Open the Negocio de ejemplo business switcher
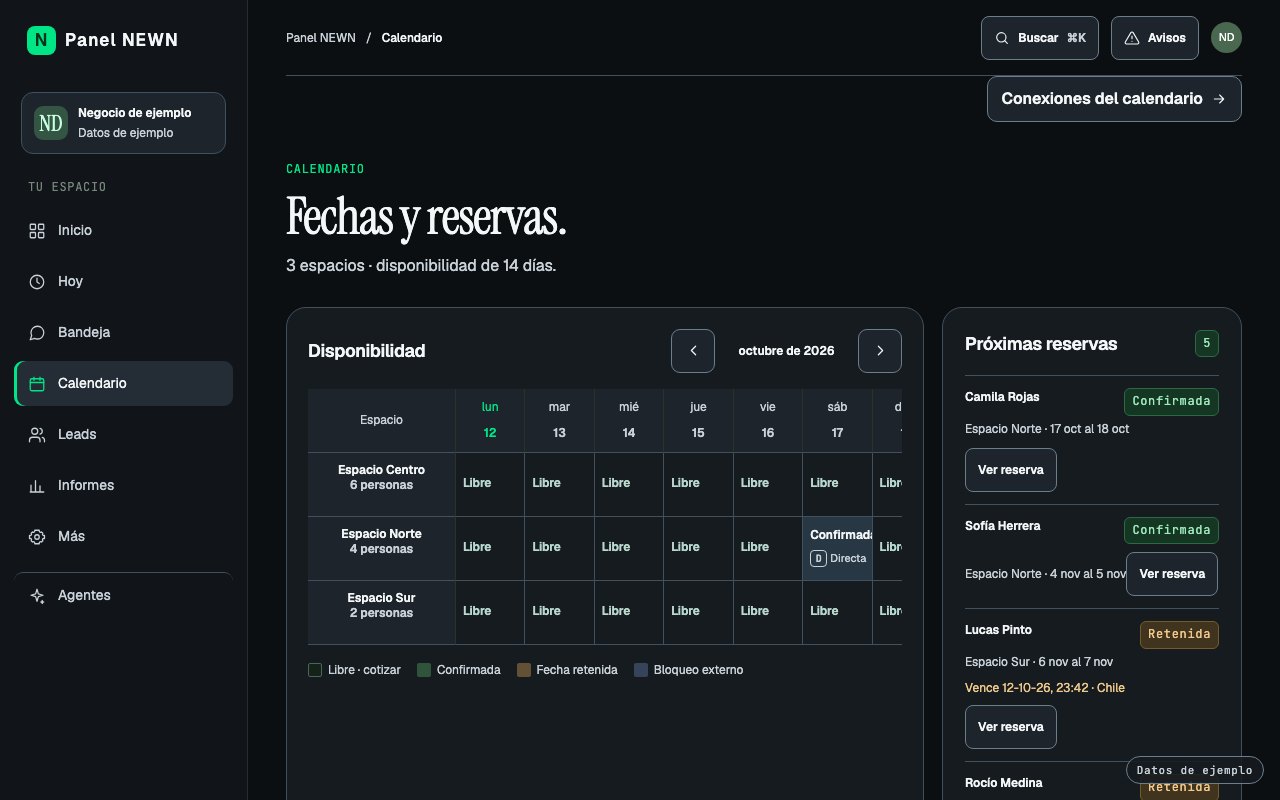Image resolution: width=1280 pixels, height=800 pixels. pos(123,123)
